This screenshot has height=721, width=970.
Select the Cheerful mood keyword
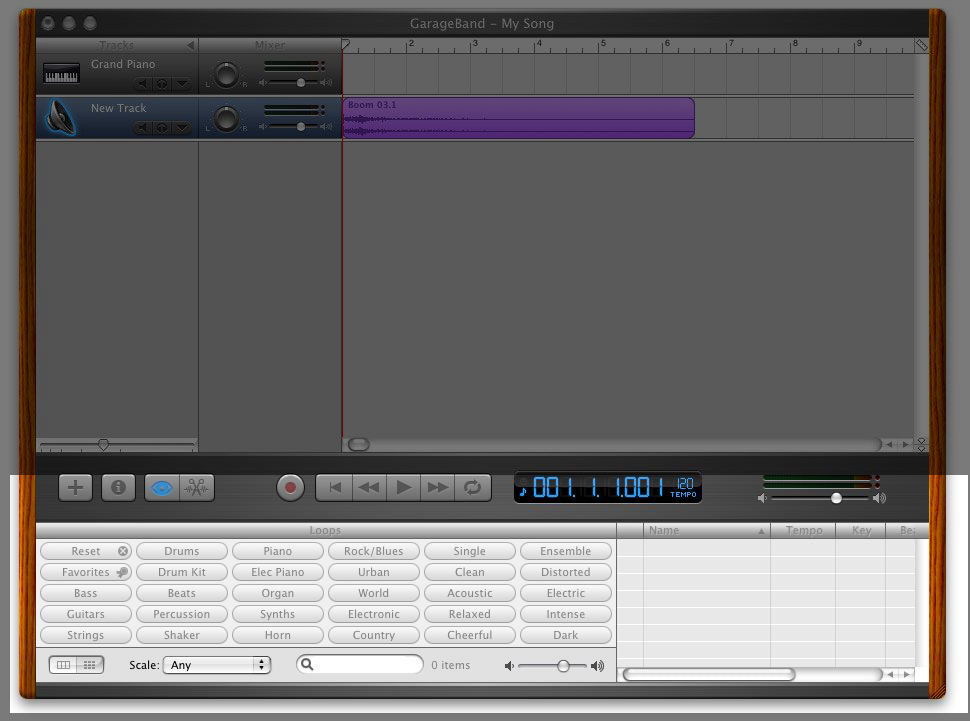[x=470, y=635]
